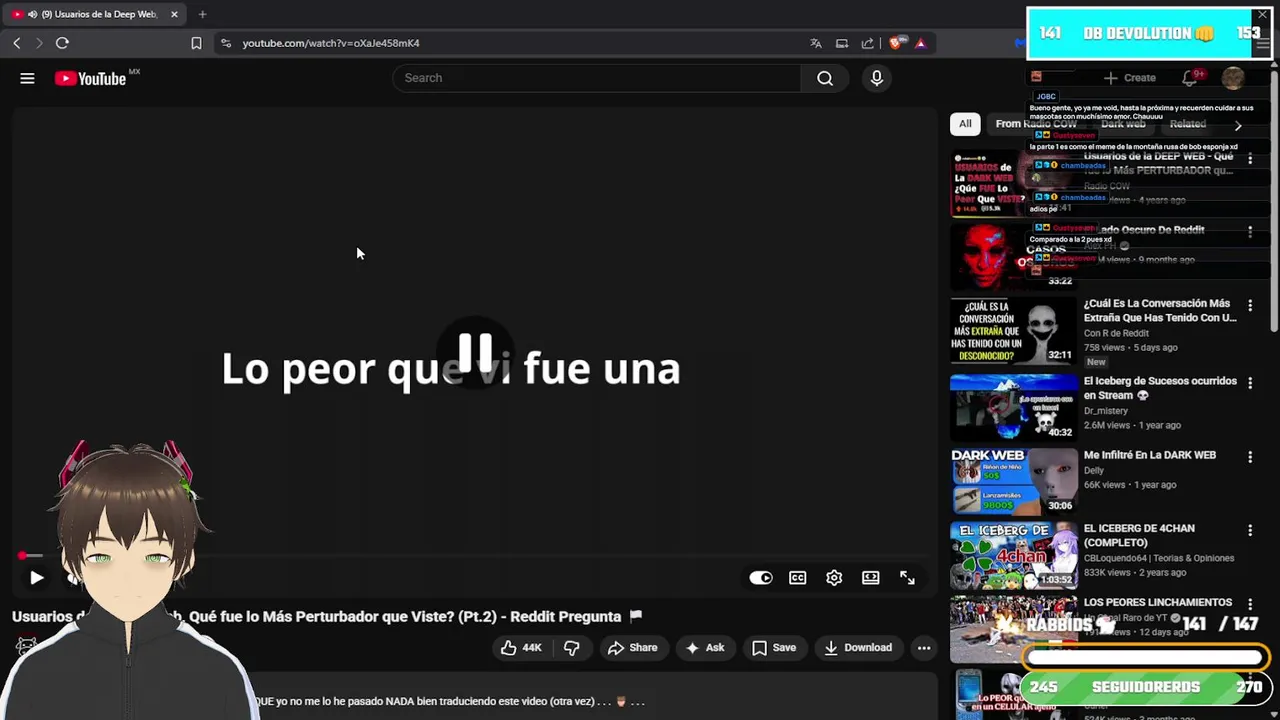This screenshot has width=1280, height=720.
Task: Enter full screen mode
Action: tap(907, 577)
